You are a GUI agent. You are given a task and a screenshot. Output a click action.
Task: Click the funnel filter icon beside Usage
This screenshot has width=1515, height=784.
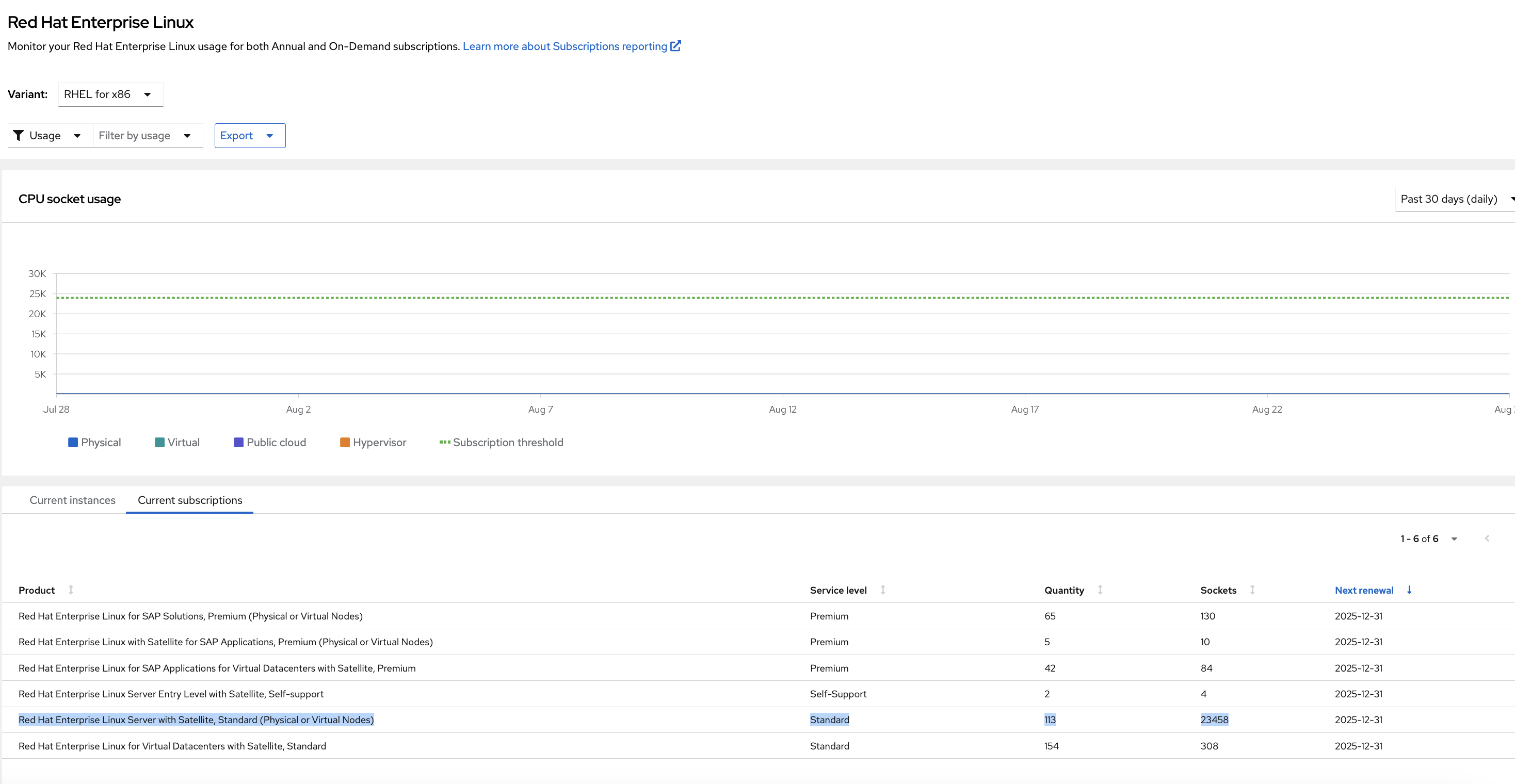18,135
